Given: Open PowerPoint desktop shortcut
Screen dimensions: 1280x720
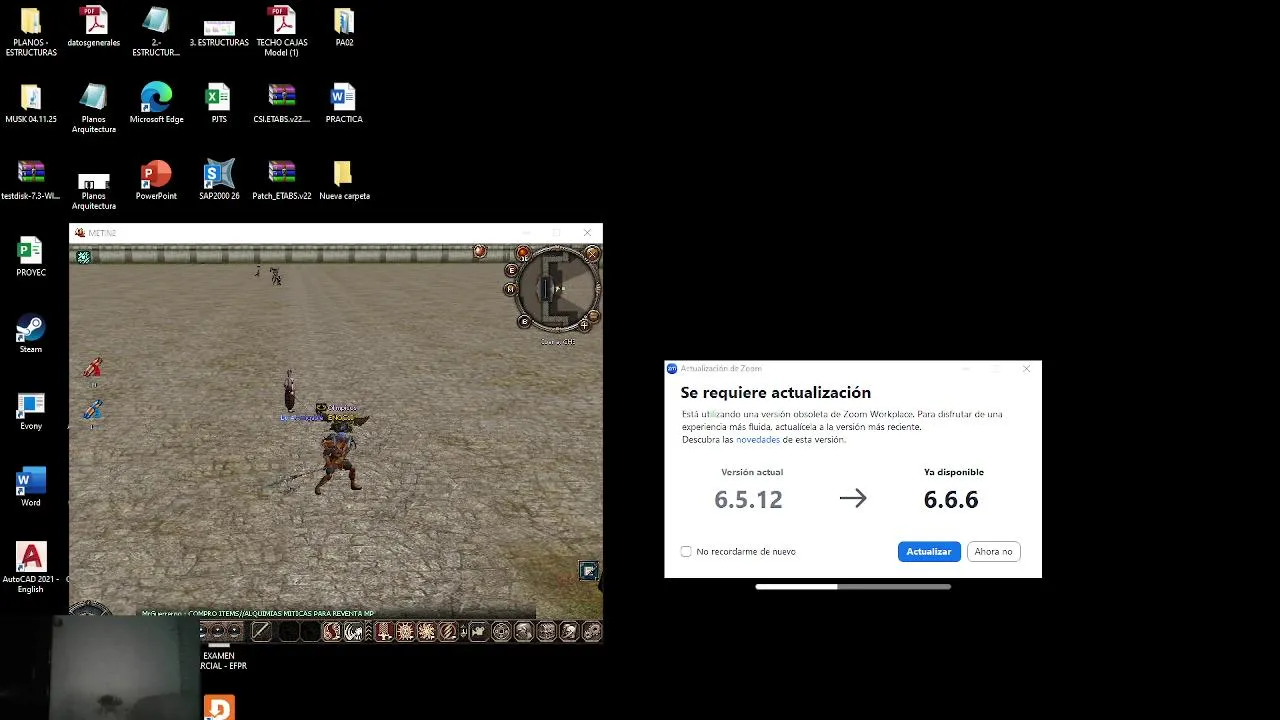Looking at the screenshot, I should (x=156, y=181).
